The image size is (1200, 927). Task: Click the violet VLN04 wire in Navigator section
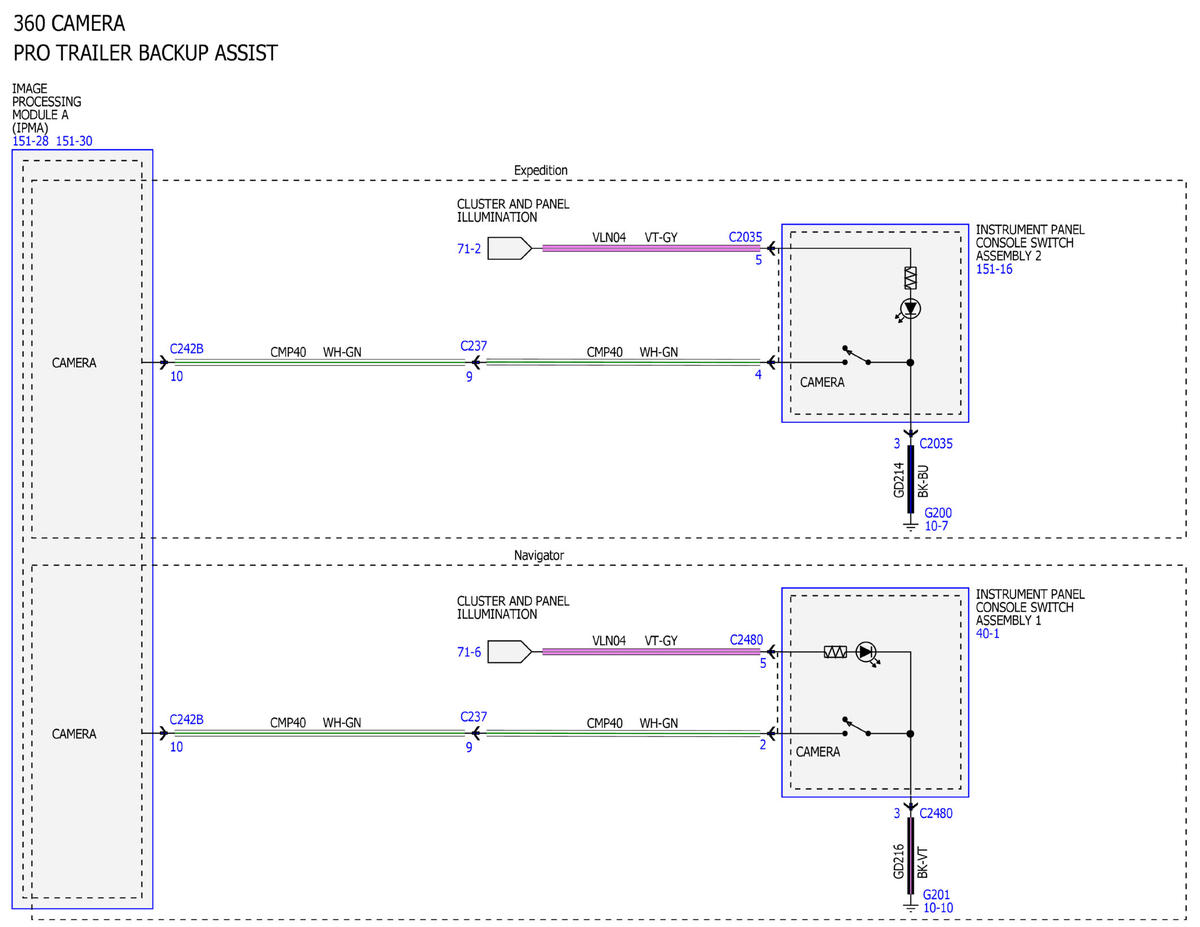pos(651,652)
